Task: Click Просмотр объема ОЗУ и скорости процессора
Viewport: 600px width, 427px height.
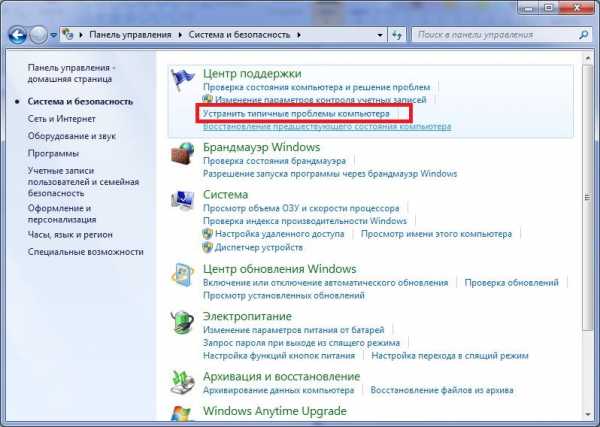Action: 301,209
